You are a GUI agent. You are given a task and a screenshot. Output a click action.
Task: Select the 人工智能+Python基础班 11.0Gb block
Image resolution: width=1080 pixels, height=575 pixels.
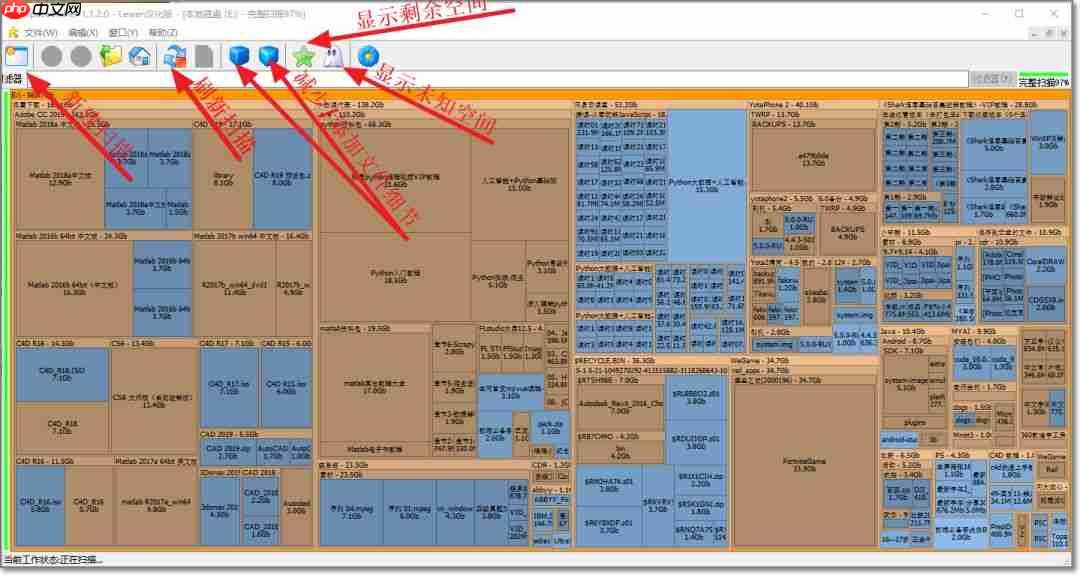519,184
